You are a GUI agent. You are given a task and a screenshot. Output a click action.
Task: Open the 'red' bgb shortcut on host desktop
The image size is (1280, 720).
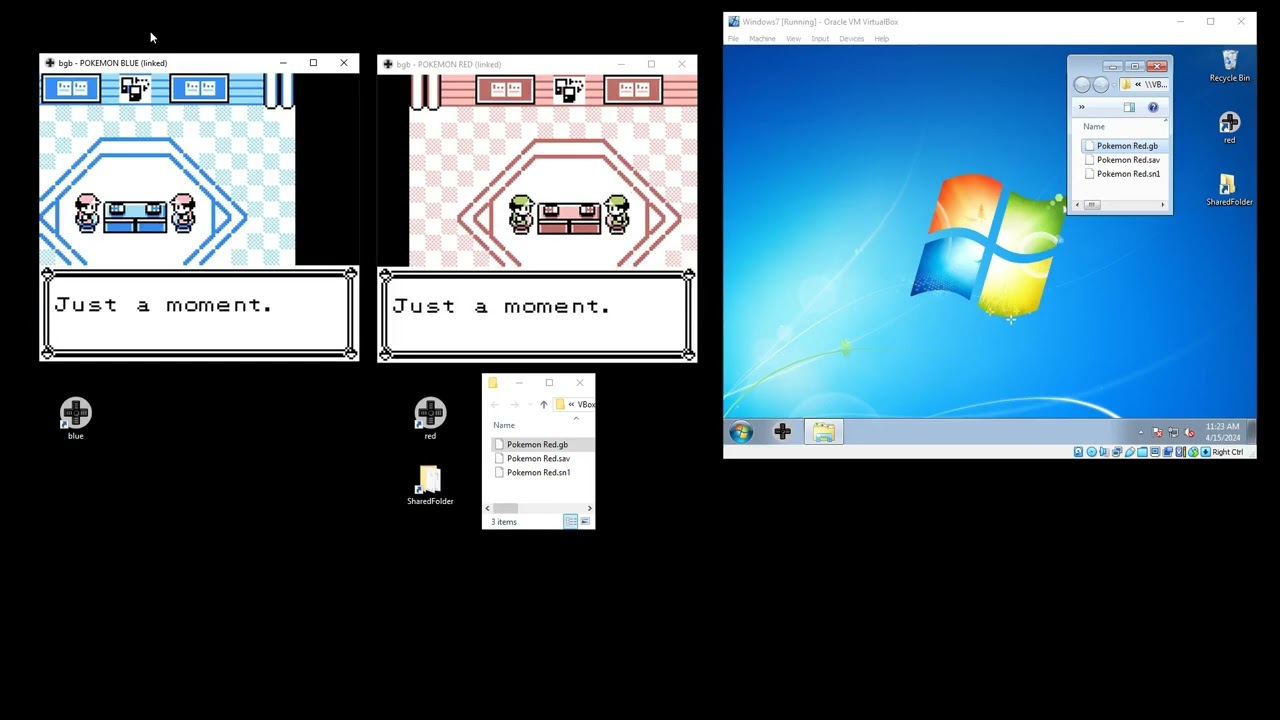pyautogui.click(x=430, y=418)
